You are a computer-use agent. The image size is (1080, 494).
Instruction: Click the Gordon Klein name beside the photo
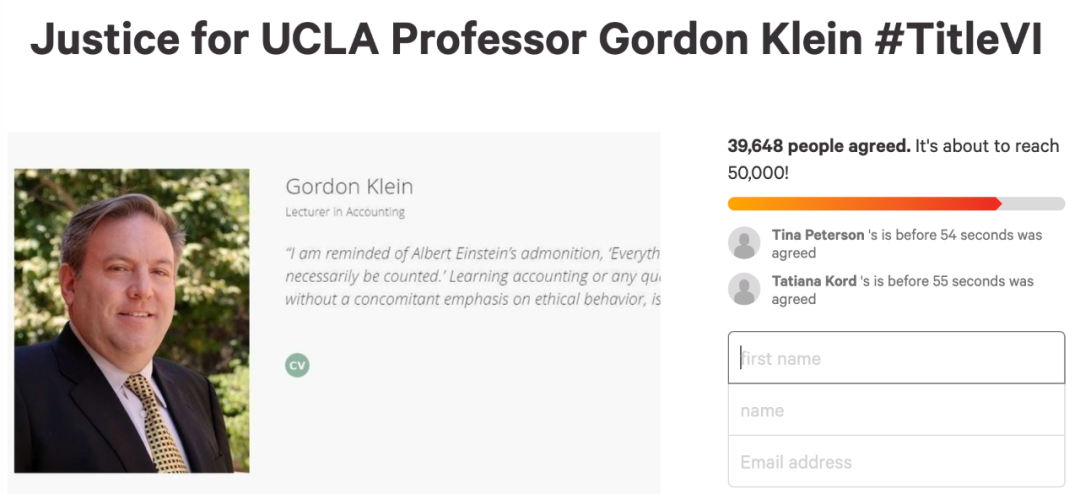click(x=349, y=186)
